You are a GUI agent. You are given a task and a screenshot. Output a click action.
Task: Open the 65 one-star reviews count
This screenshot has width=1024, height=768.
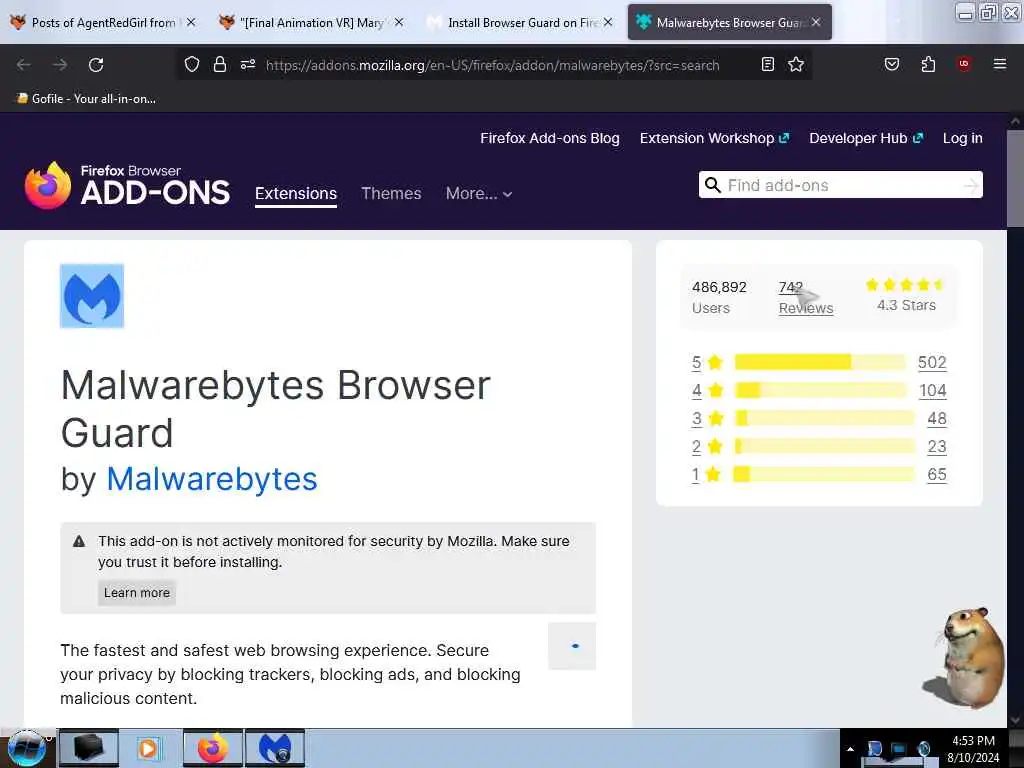pyautogui.click(x=936, y=475)
